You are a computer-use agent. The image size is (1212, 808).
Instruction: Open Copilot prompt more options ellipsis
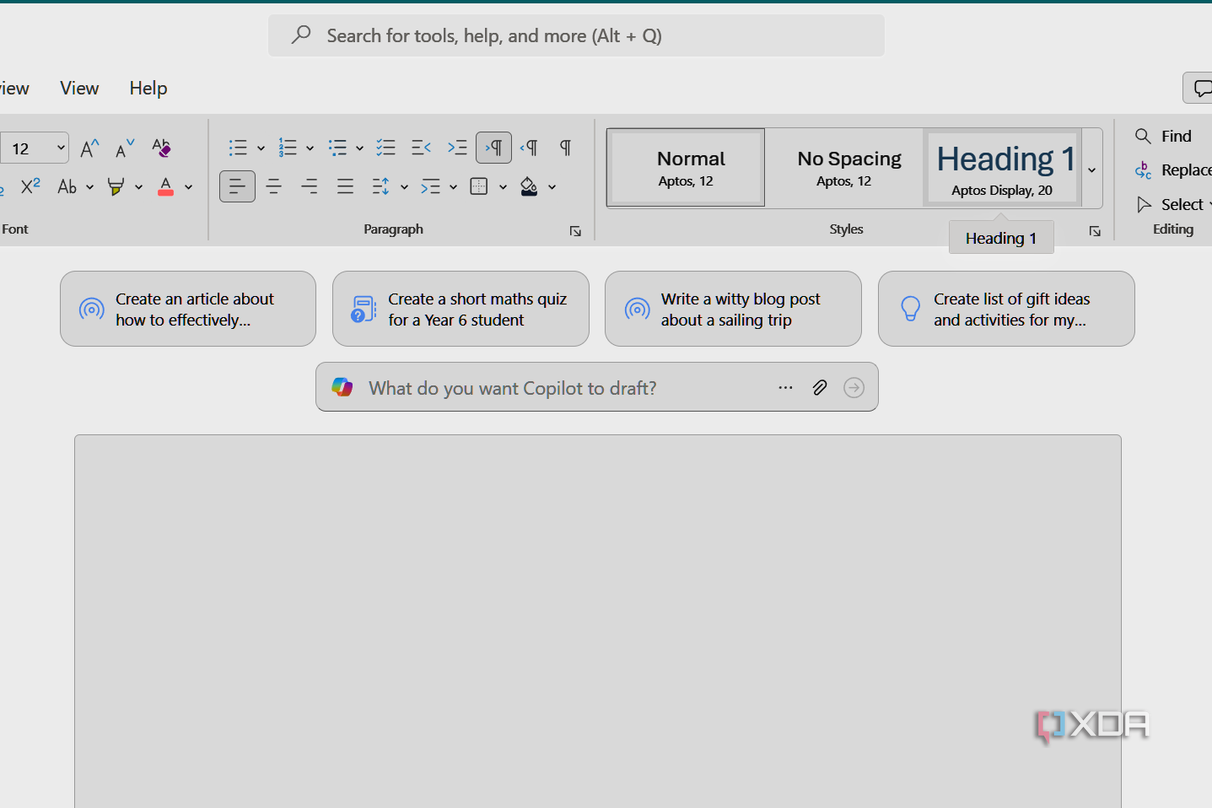(785, 388)
